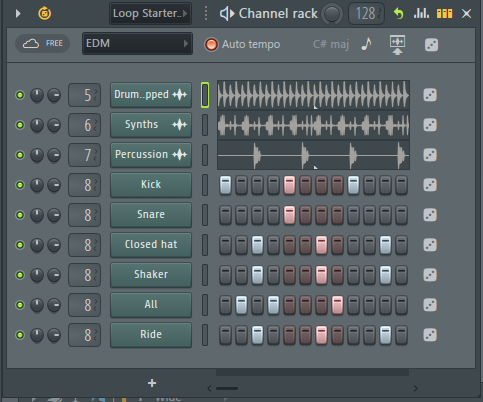Select the Closed hat channel button
This screenshot has height=402, width=483.
[151, 245]
